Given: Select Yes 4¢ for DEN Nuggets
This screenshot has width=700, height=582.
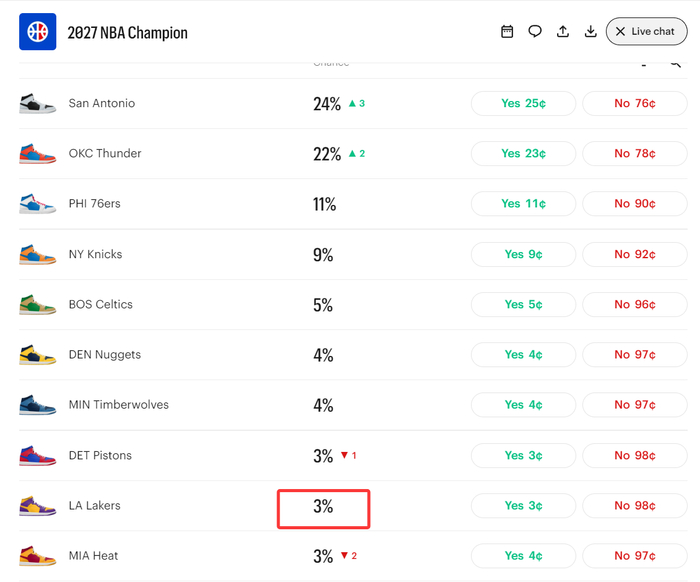Looking at the screenshot, I should (523, 355).
